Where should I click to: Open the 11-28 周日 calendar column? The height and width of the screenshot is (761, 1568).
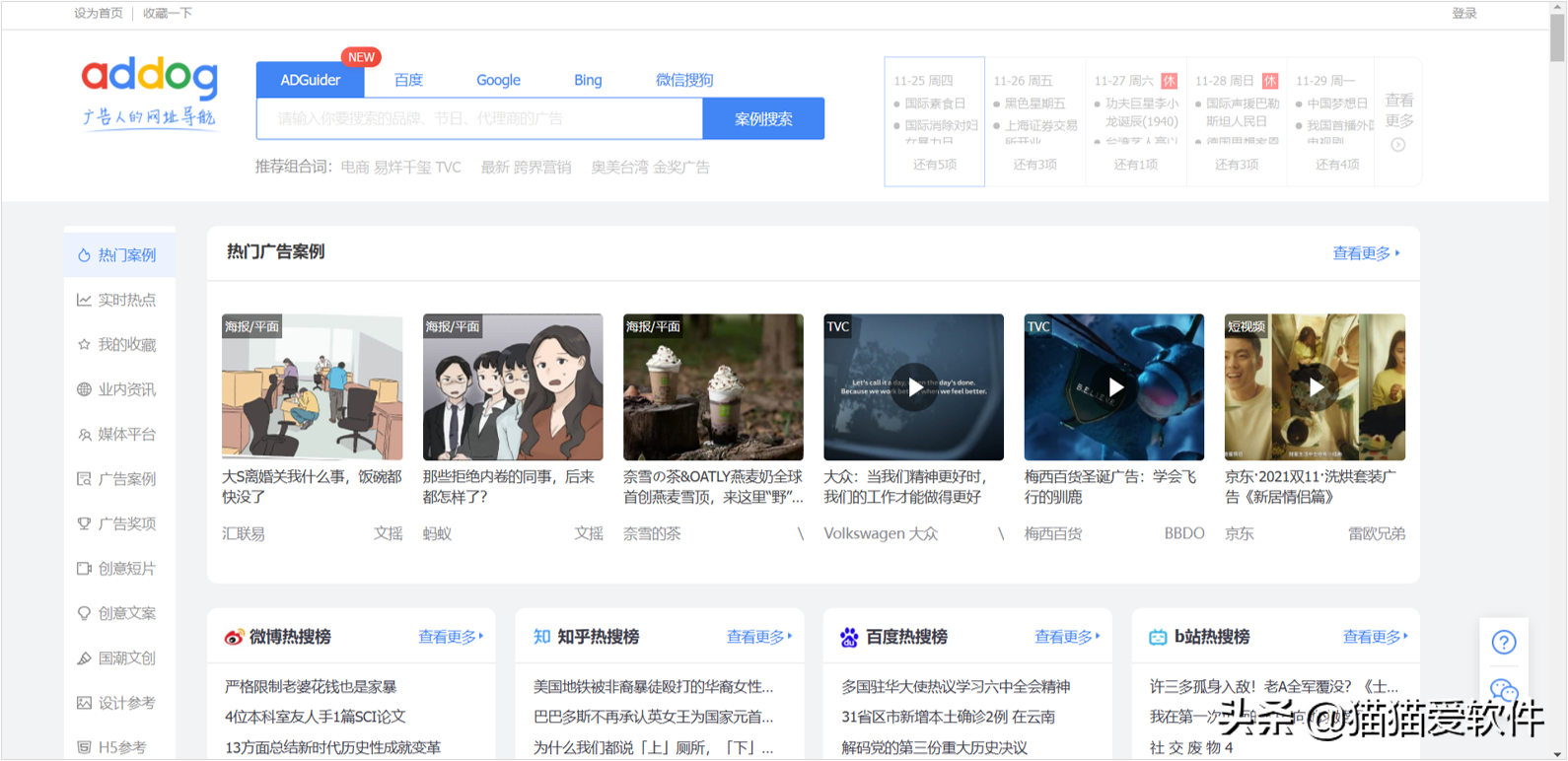tap(1237, 121)
